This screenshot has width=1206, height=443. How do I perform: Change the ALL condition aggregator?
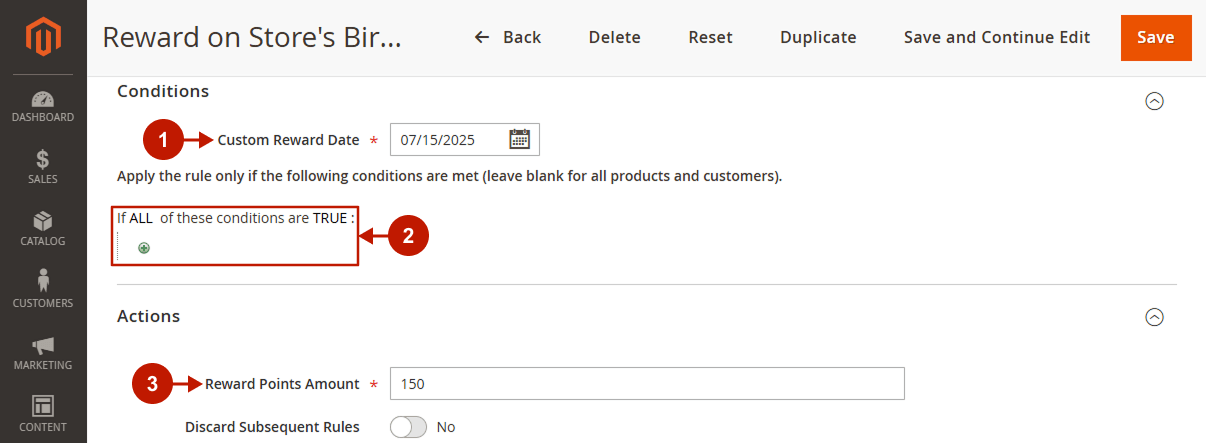[x=141, y=218]
